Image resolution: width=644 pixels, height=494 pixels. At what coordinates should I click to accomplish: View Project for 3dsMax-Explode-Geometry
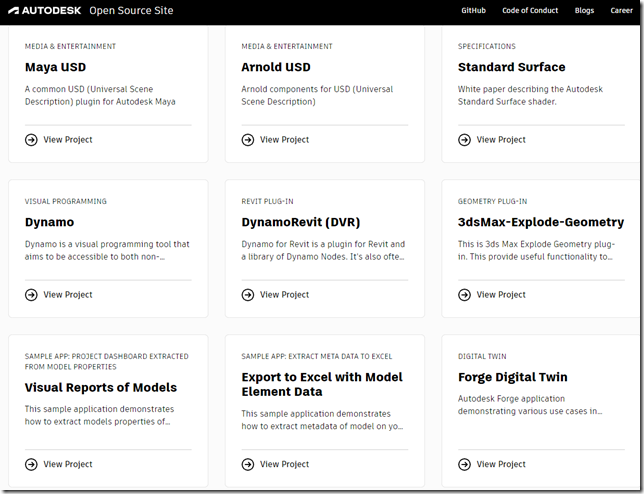pos(501,294)
